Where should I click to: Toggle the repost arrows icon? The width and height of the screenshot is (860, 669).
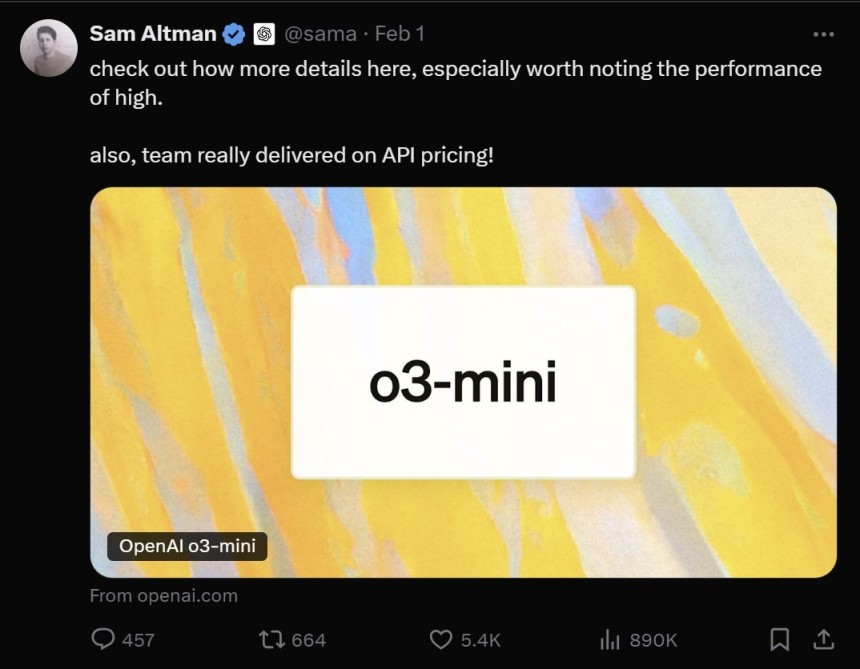click(271, 639)
